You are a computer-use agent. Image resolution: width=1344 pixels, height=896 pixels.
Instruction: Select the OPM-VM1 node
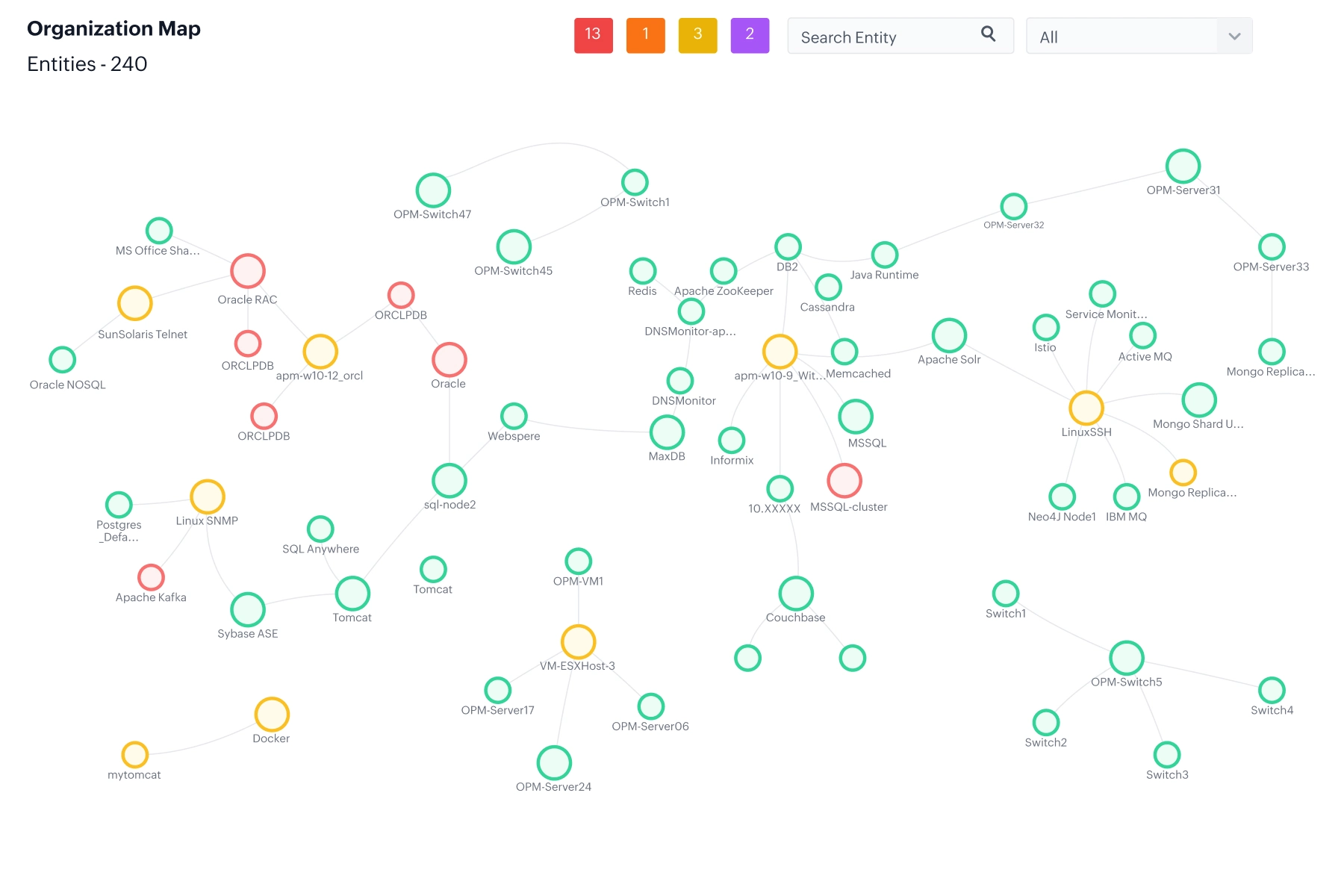pyautogui.click(x=579, y=561)
